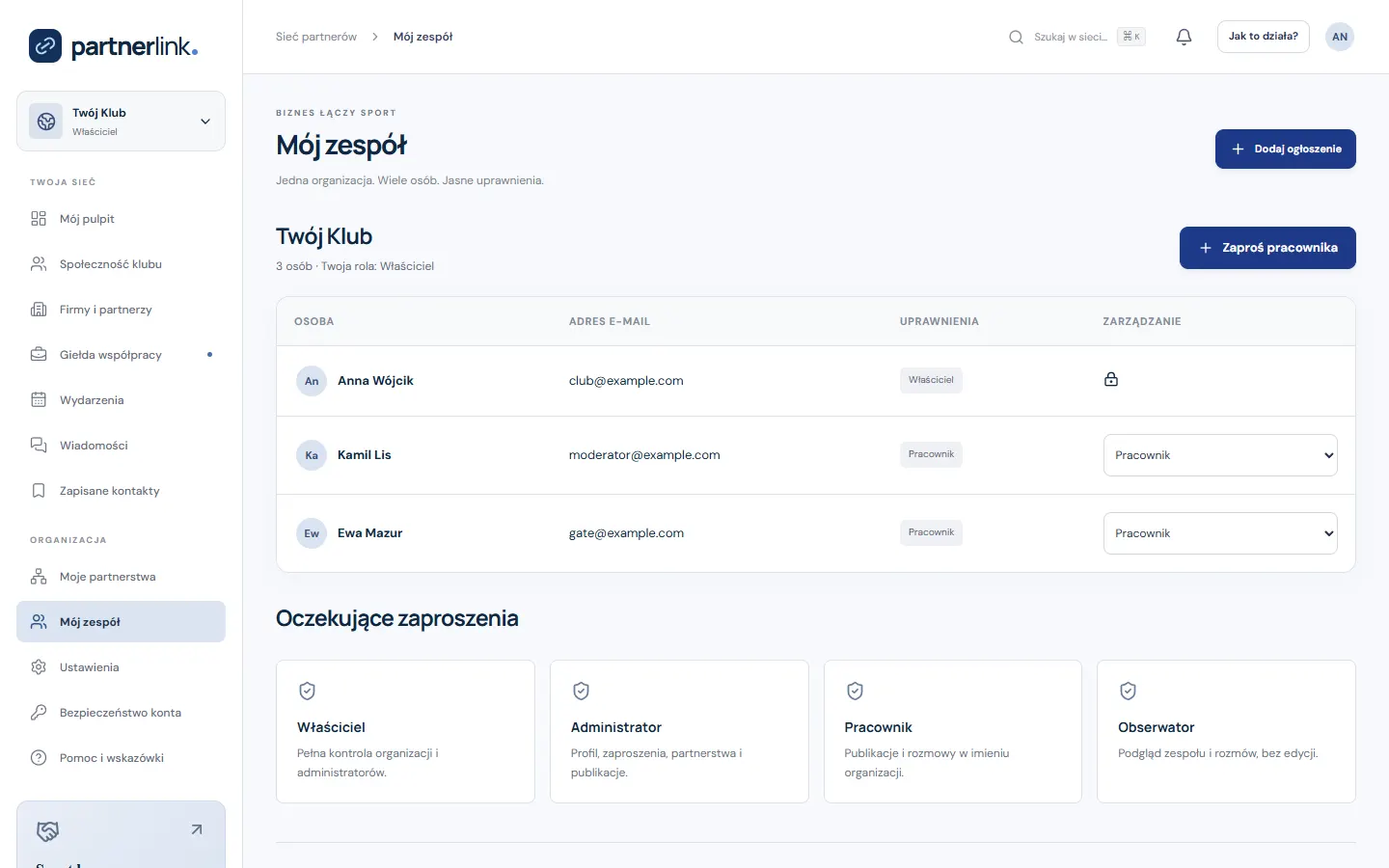
Task: Open Mój pulpit dashboard icon
Action: pyautogui.click(x=39, y=219)
